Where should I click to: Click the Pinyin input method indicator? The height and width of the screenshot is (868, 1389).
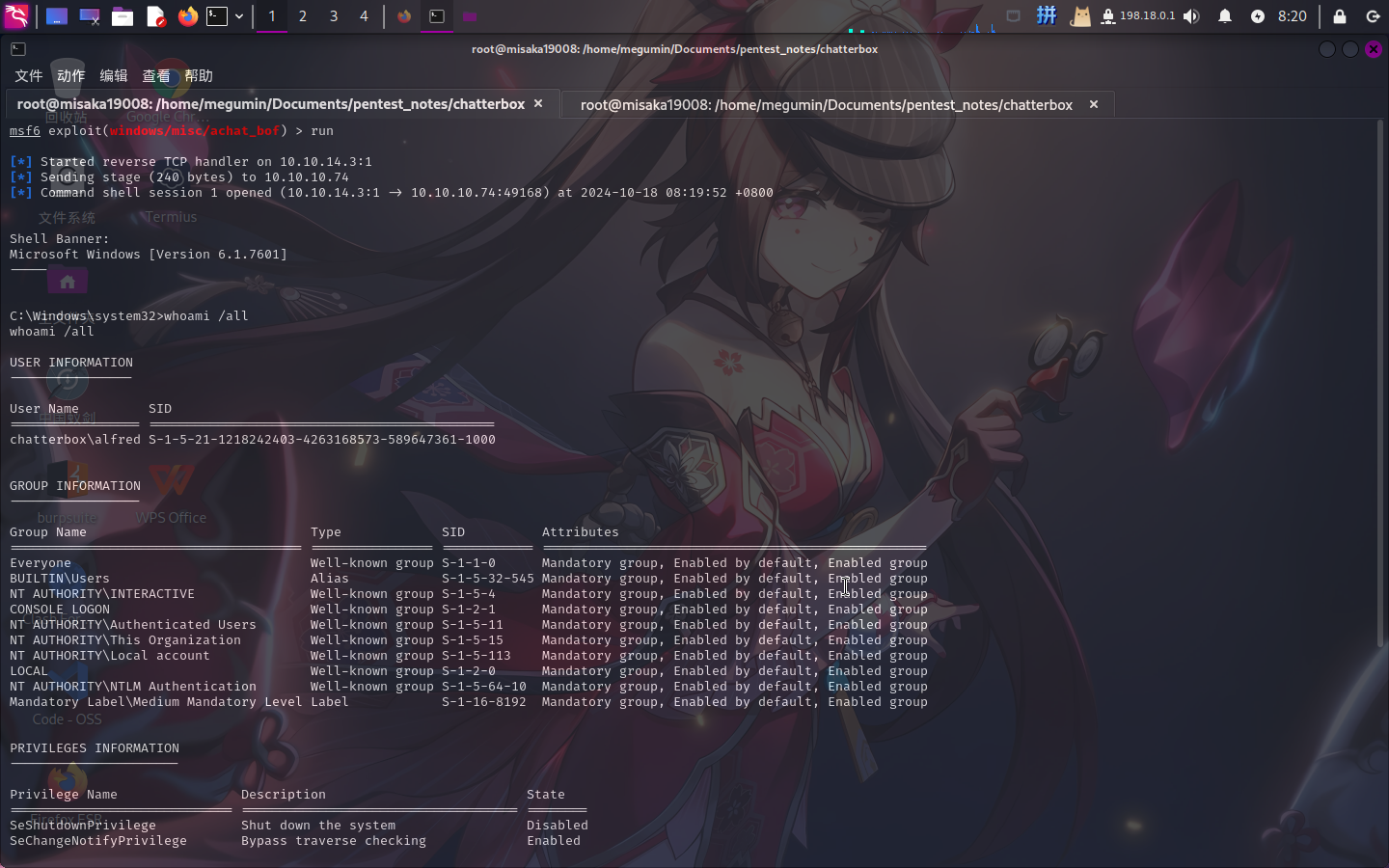pyautogui.click(x=1047, y=15)
